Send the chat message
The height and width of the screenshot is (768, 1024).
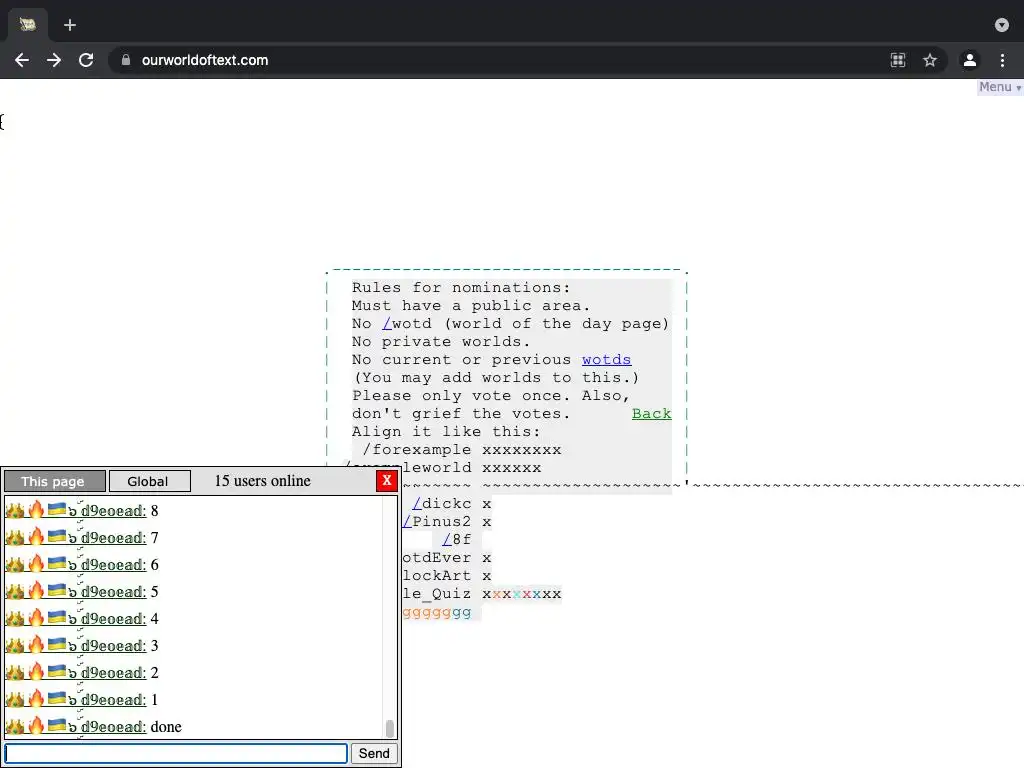pos(374,753)
